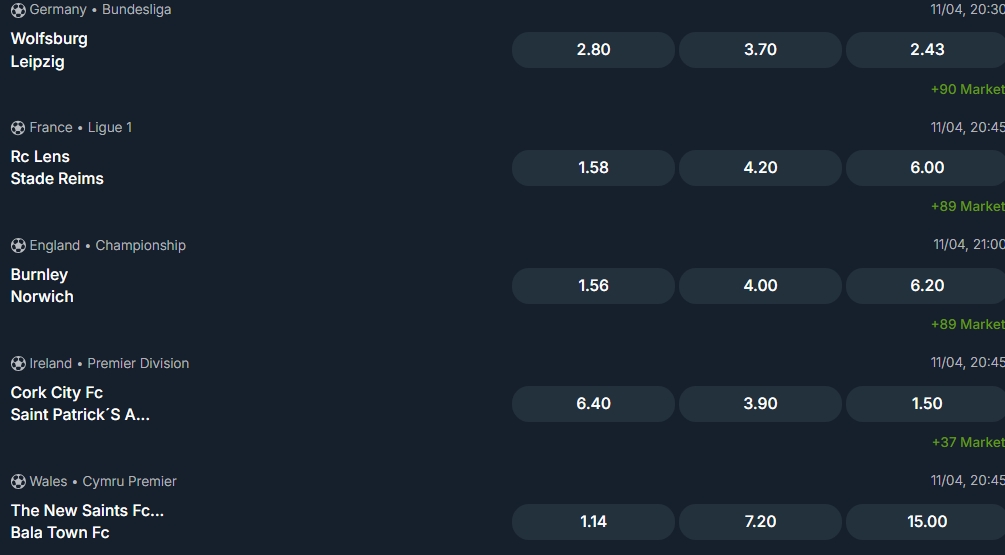This screenshot has height=555, width=1005.
Task: Select Saint Patrick's away odds 1.50
Action: pos(926,404)
